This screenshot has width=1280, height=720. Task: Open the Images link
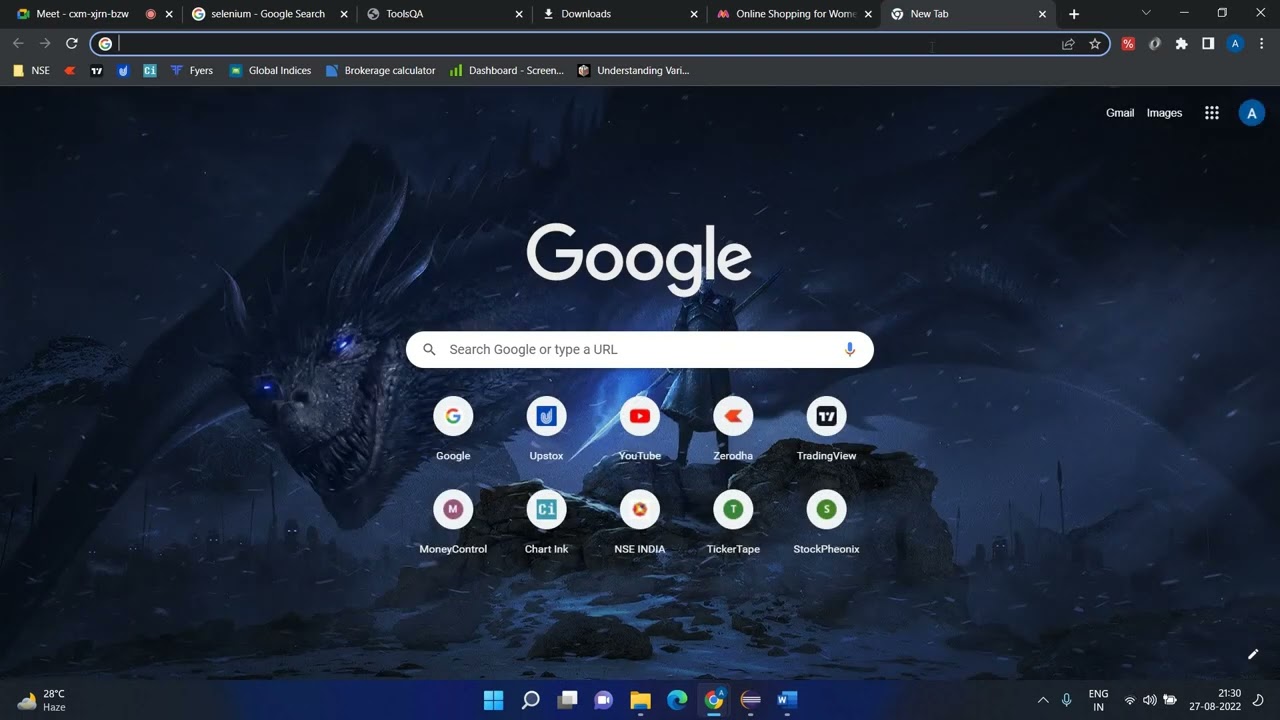tap(1164, 113)
